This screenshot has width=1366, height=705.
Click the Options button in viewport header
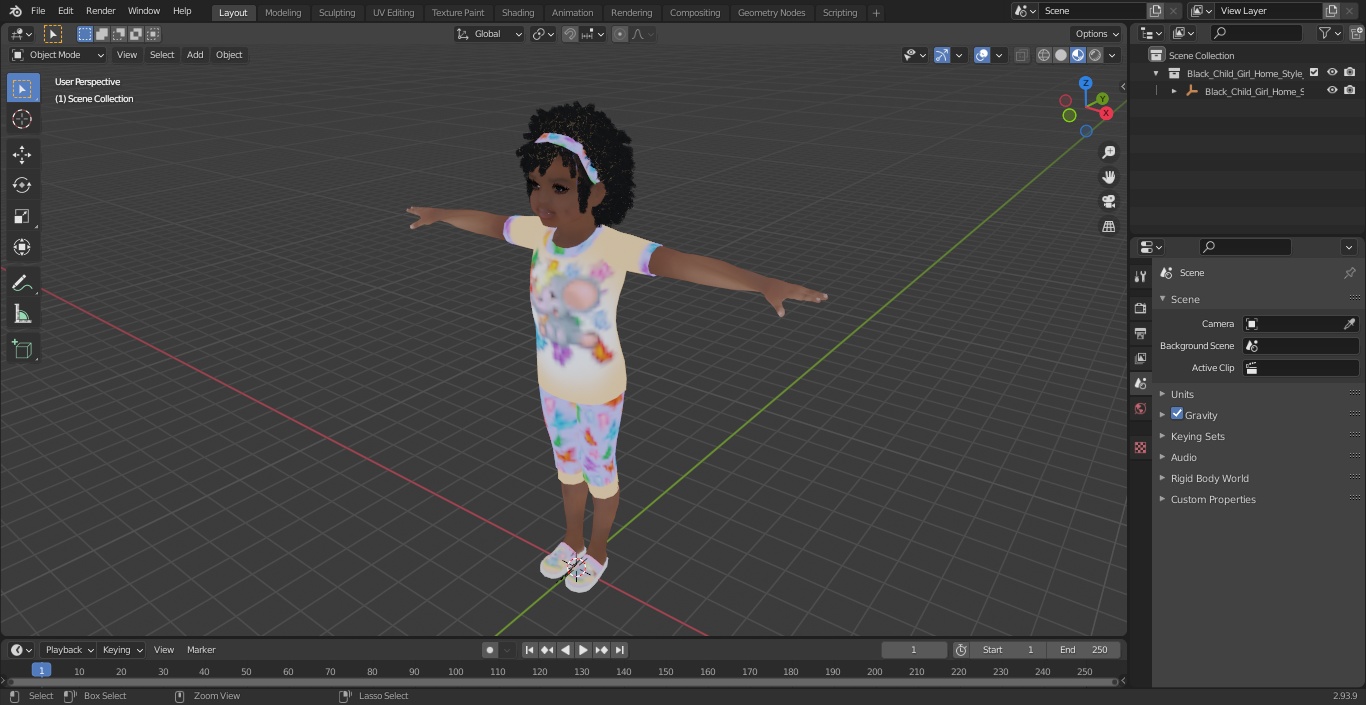[x=1096, y=34]
